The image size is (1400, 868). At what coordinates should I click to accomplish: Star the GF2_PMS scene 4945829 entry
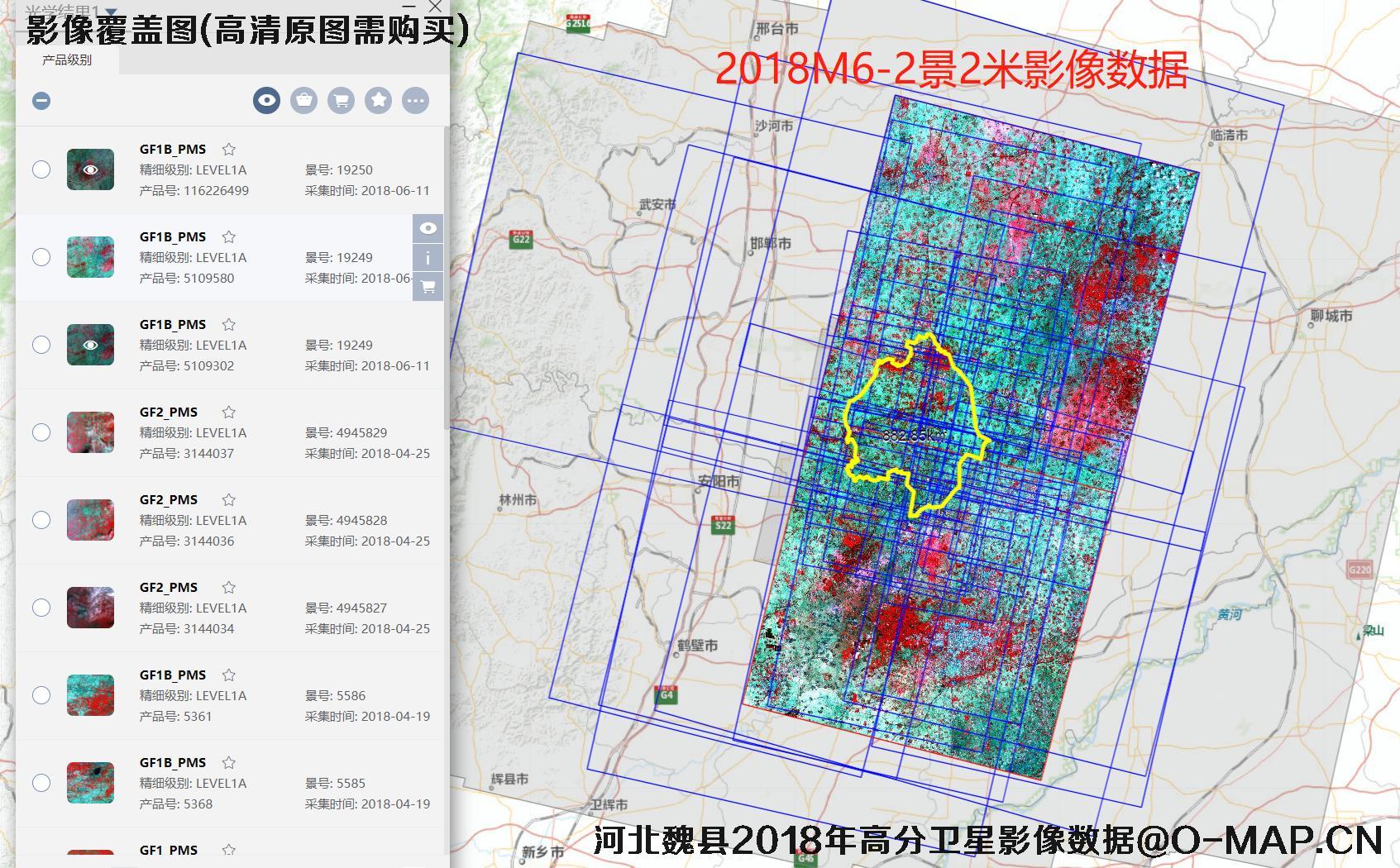click(x=229, y=413)
